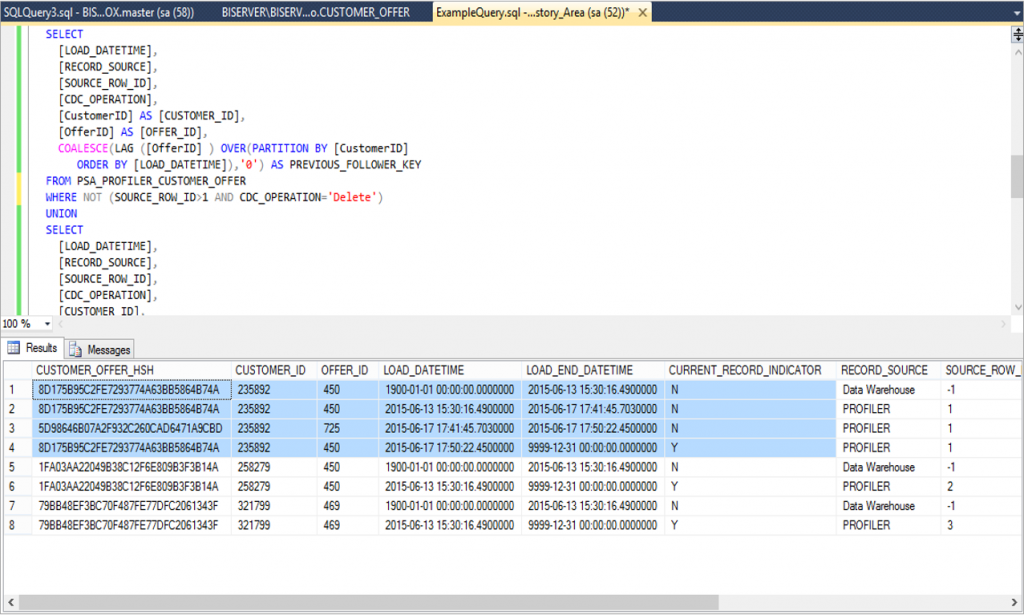Screen dimensions: 1024x615
Task: Switch to the Messages tab
Action: point(100,349)
